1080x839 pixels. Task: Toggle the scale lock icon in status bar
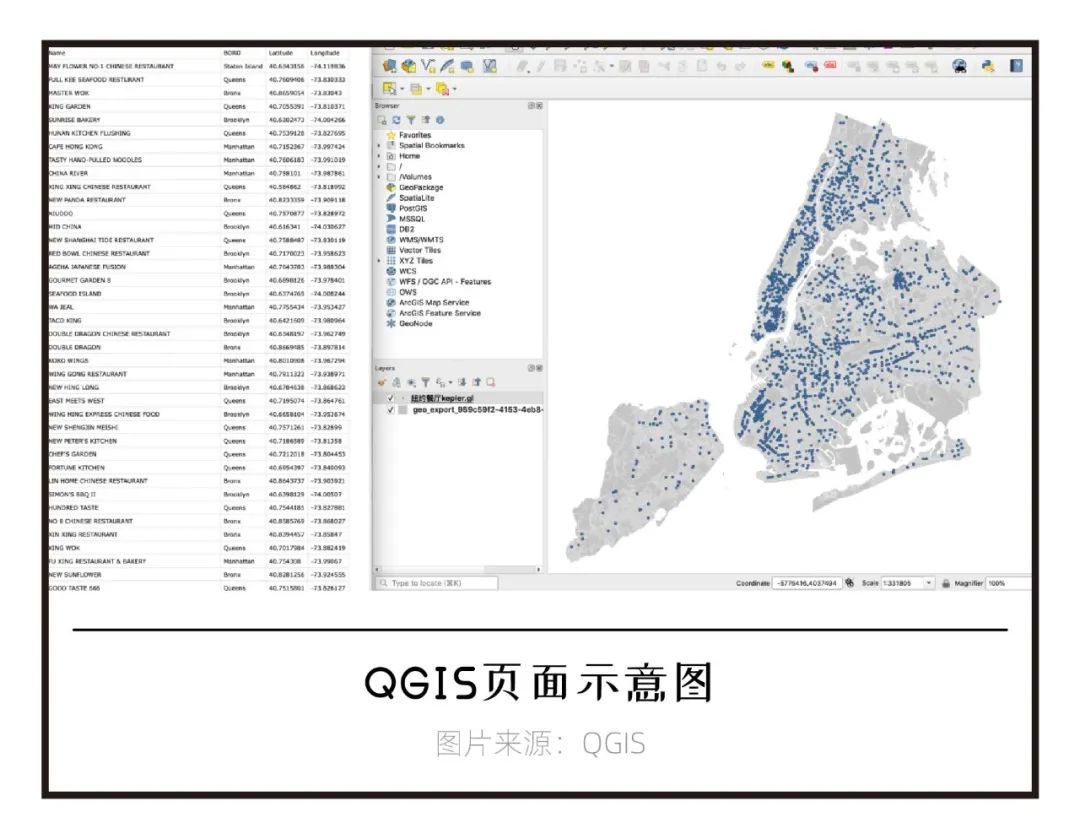coord(946,583)
